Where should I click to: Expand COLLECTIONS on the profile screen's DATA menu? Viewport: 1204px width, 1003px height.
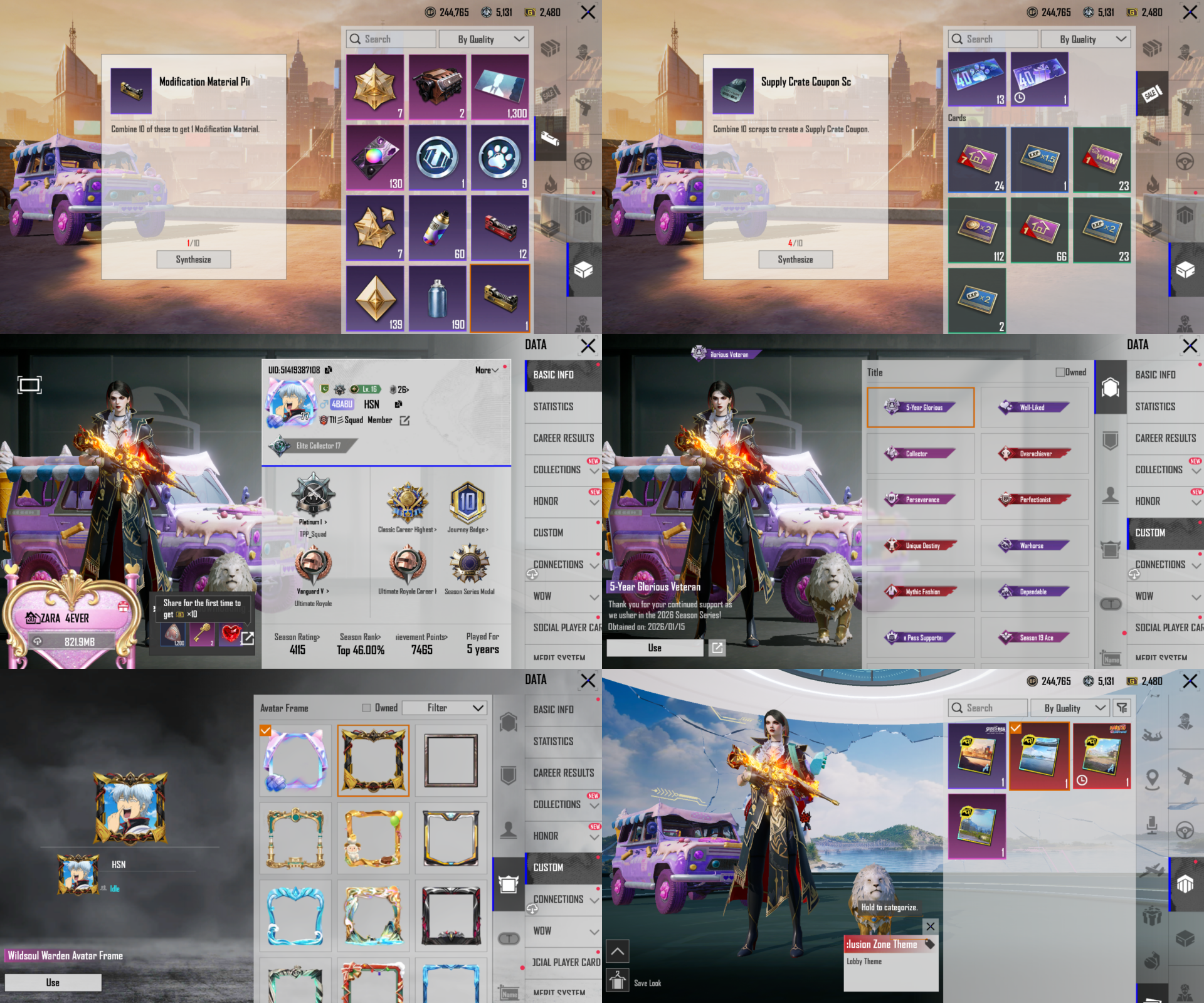point(563,470)
